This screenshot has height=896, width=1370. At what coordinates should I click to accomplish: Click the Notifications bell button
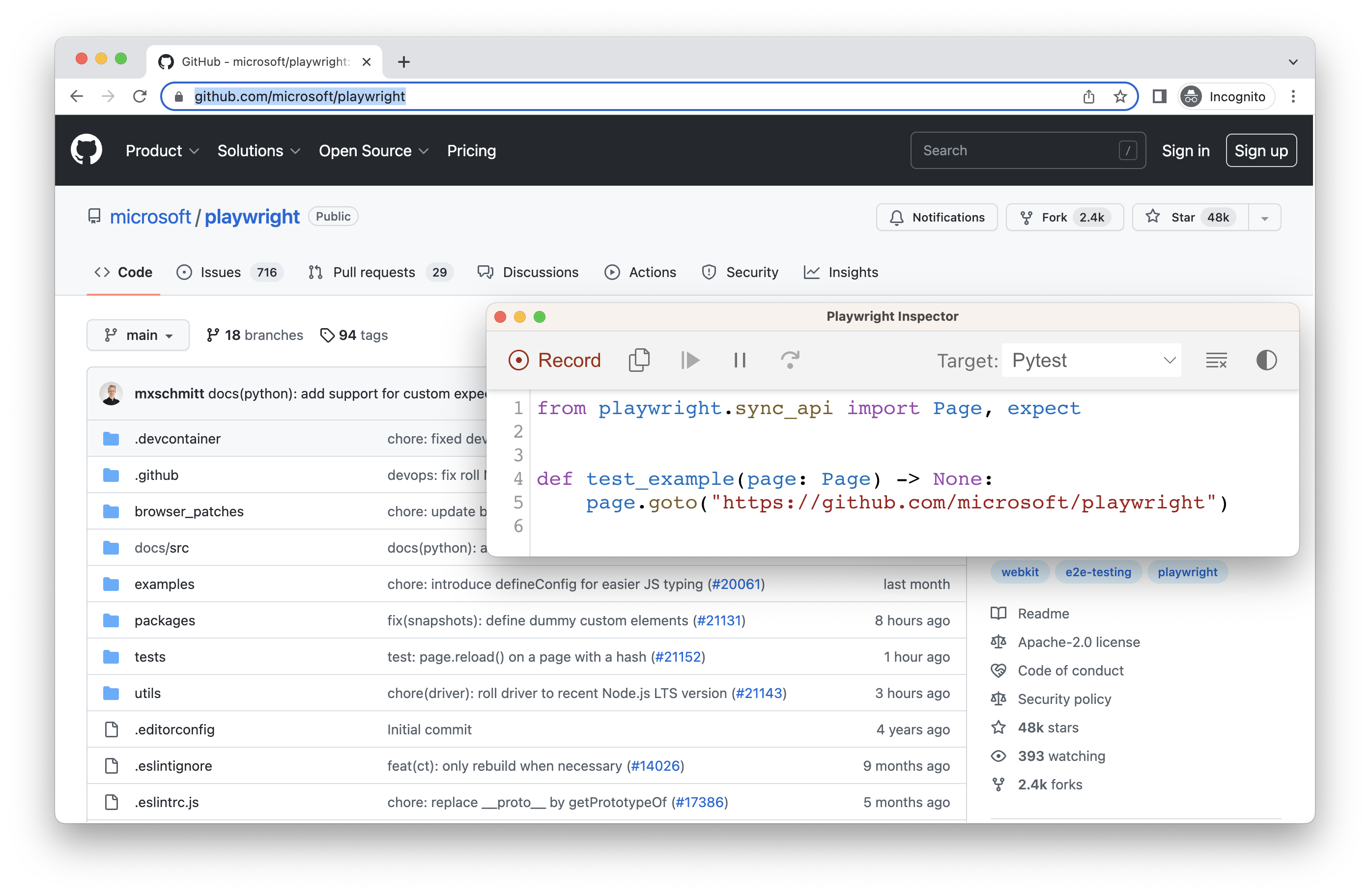tap(937, 217)
